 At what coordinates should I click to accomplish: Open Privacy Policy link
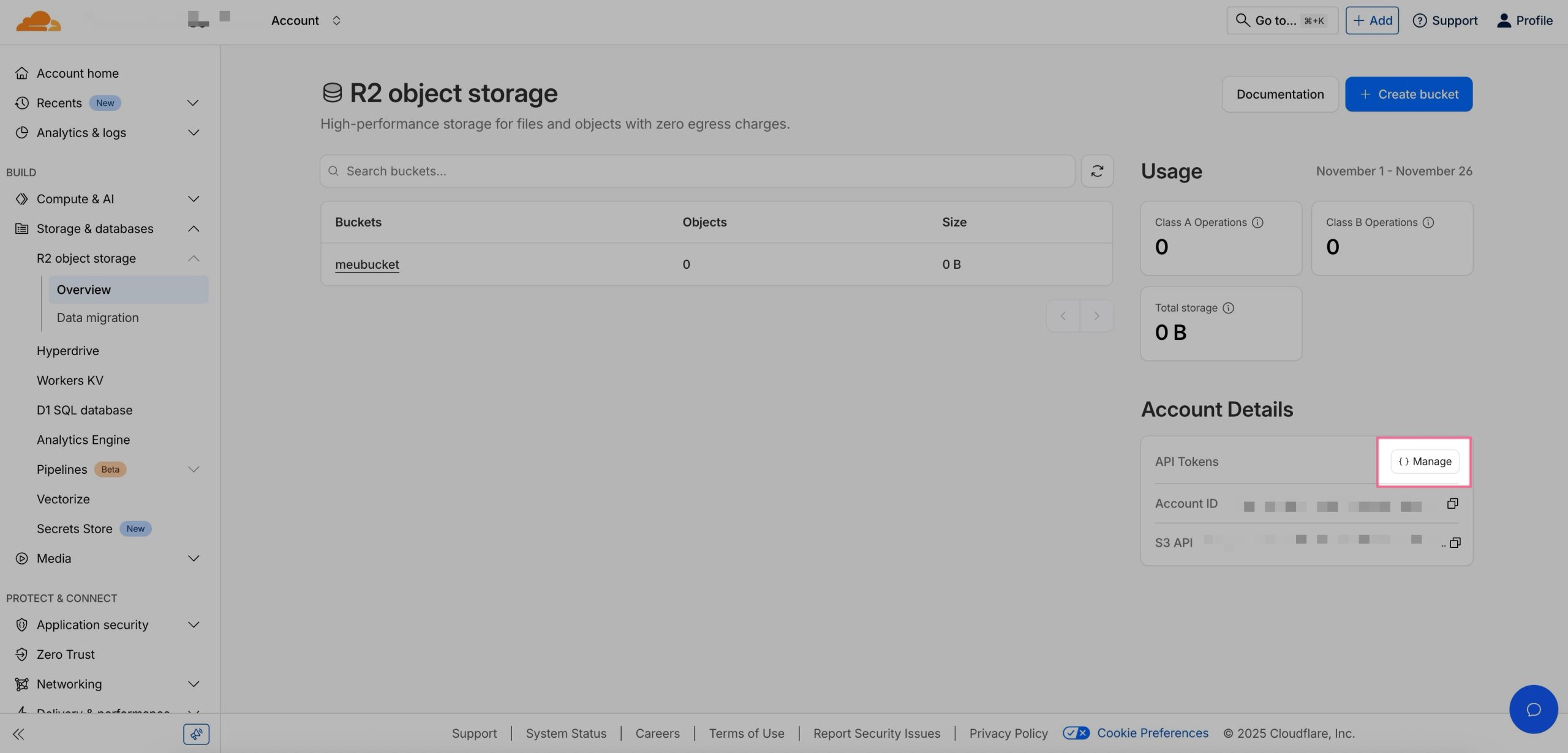[1008, 733]
